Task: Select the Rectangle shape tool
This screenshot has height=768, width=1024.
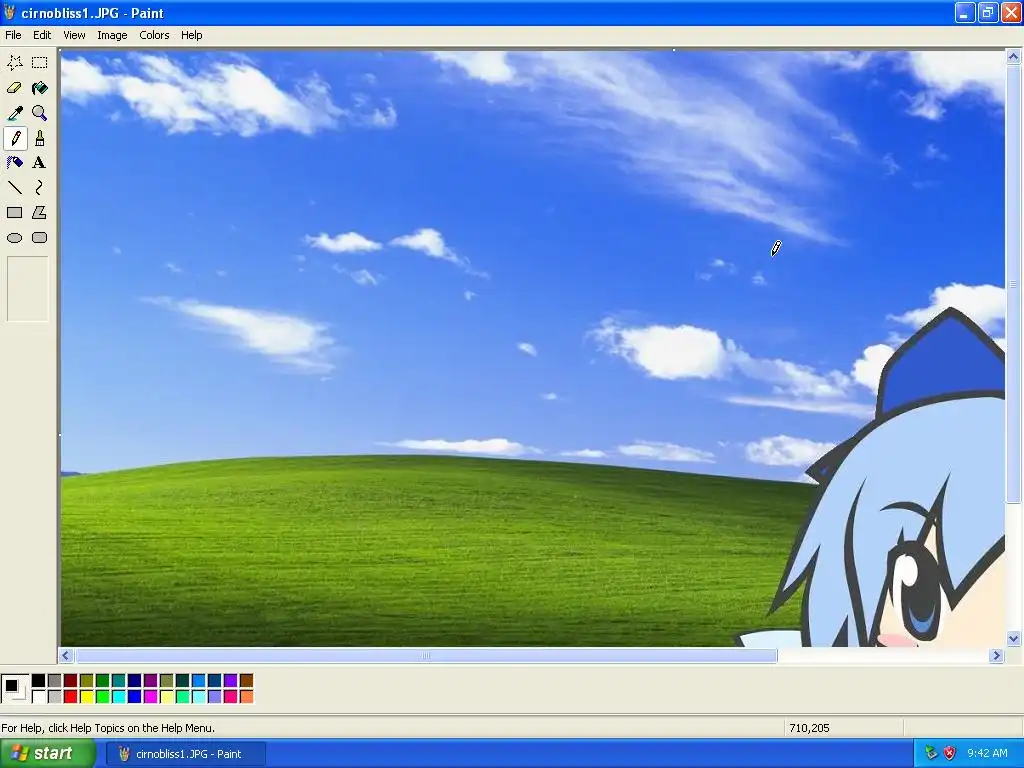Action: (15, 213)
